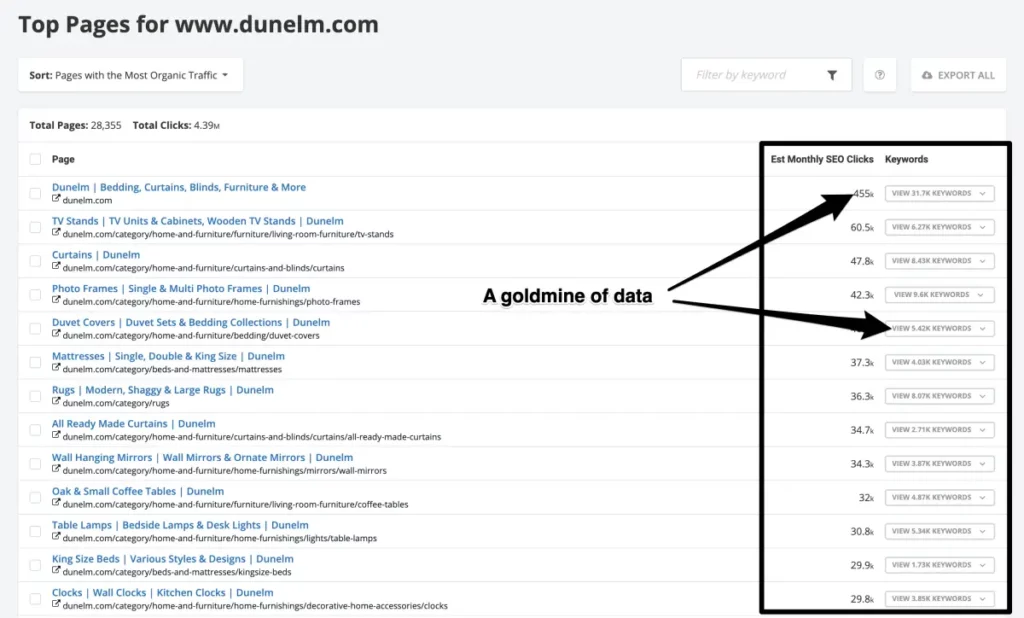
Task: Expand View 3.87K Keywords dropdown
Action: tap(939, 464)
